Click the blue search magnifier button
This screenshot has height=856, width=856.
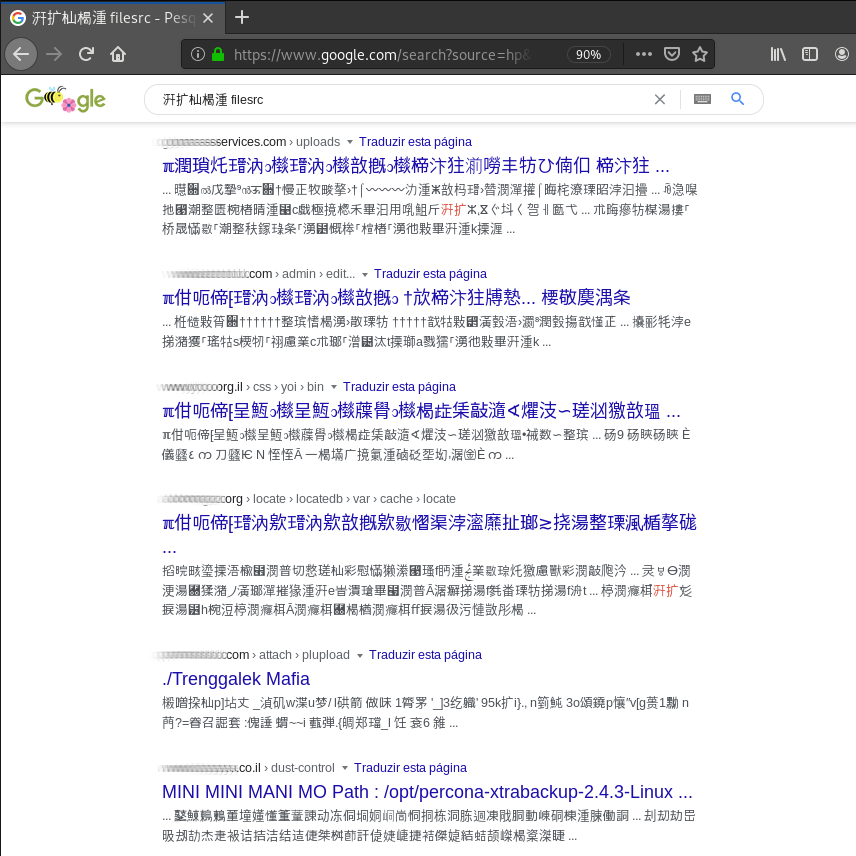coord(737,100)
